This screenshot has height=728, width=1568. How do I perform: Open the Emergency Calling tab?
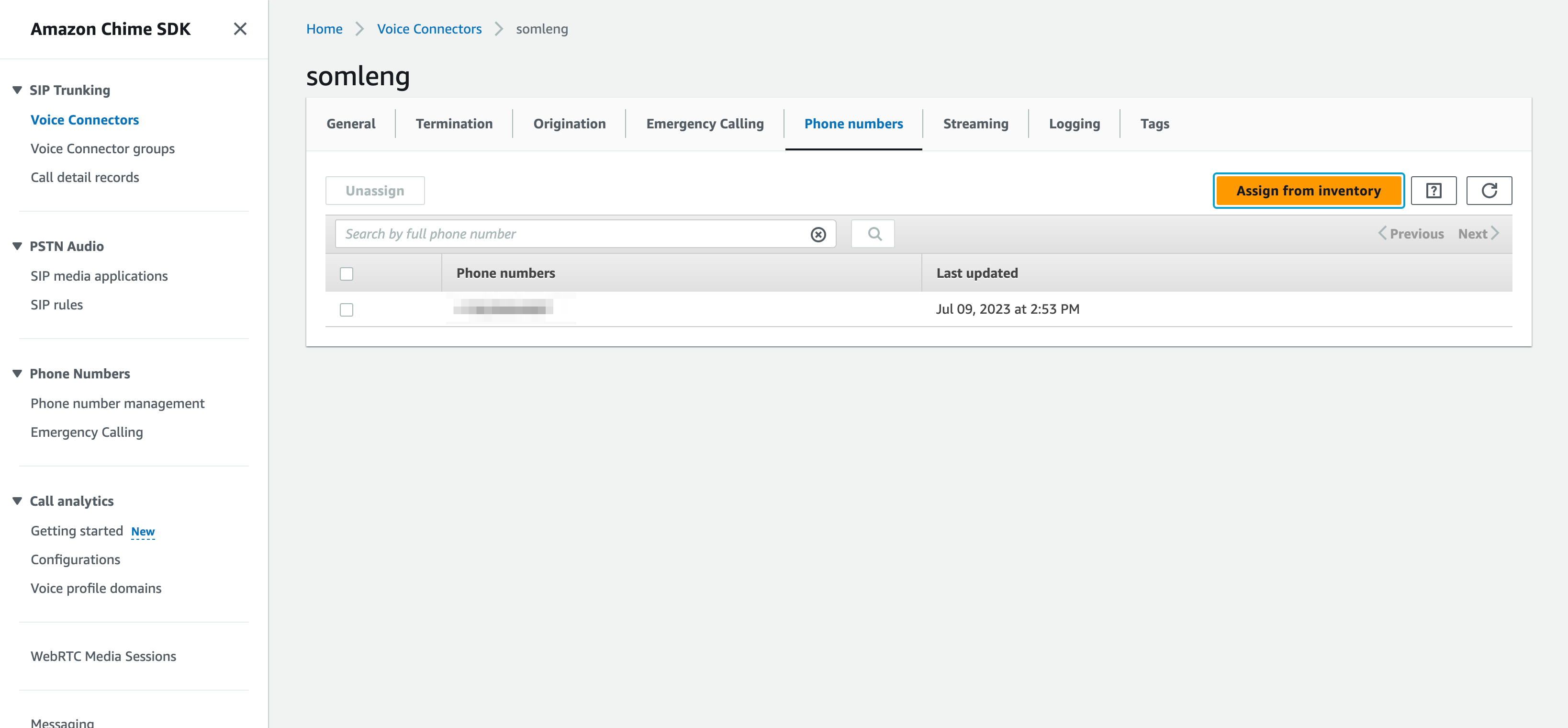[704, 124]
